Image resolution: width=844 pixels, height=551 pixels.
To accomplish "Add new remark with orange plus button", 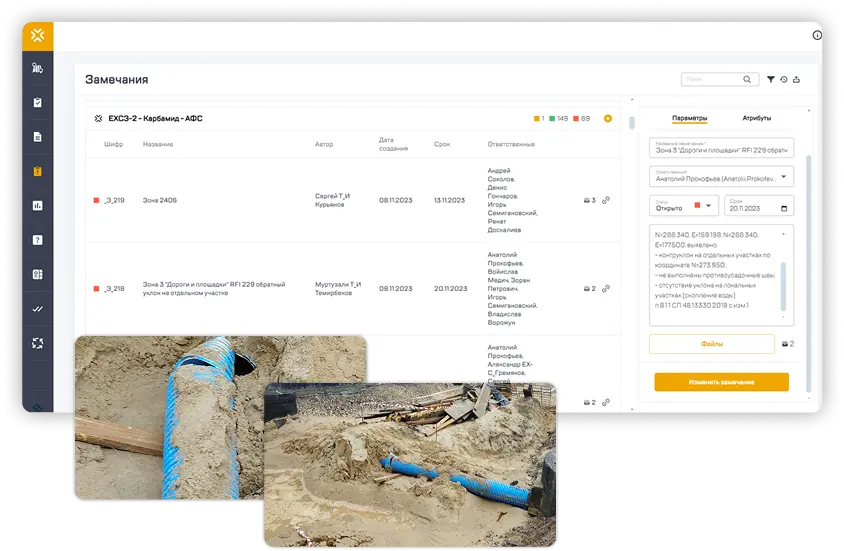I will point(608,118).
